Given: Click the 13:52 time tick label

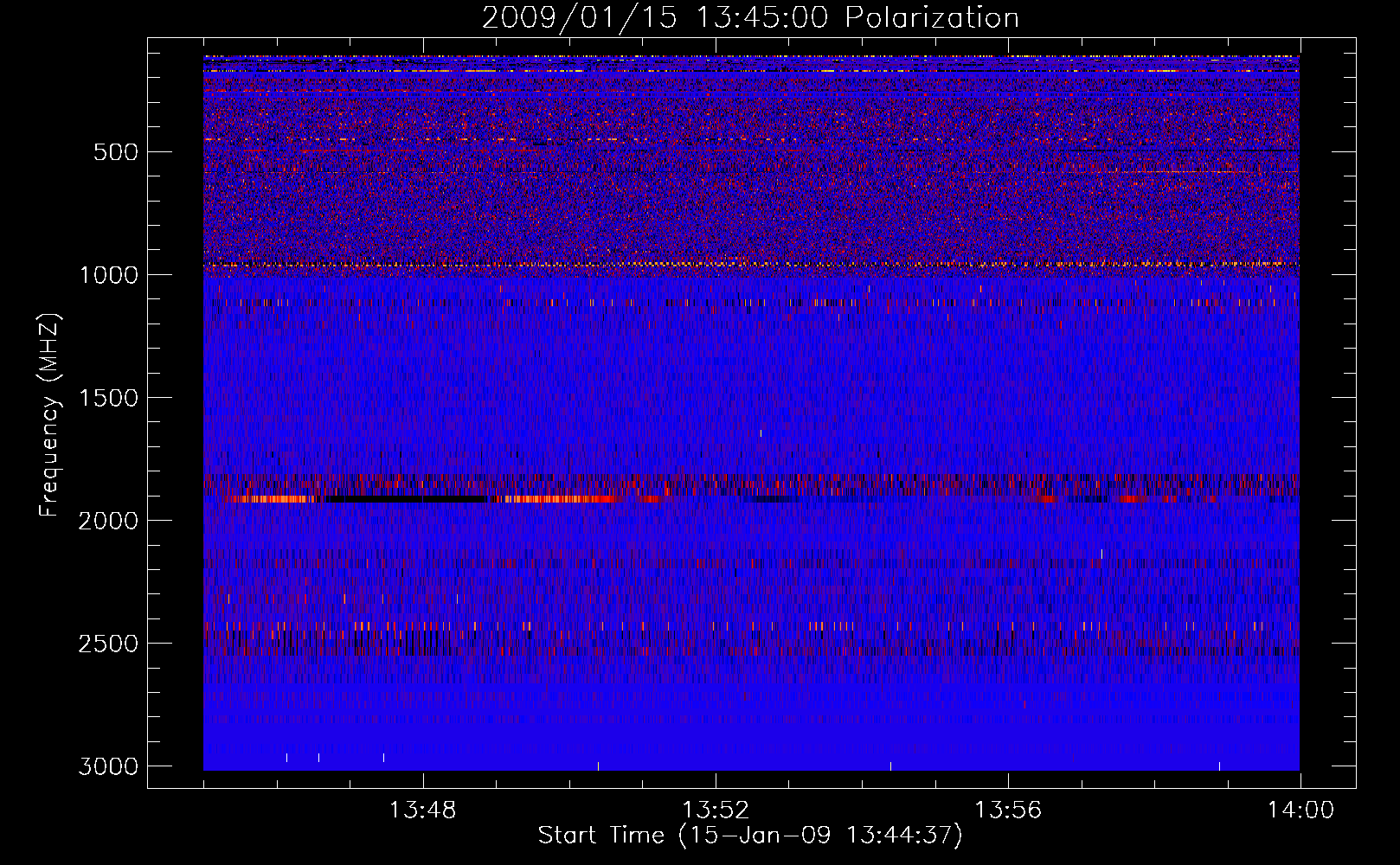Looking at the screenshot, I should (x=716, y=811).
